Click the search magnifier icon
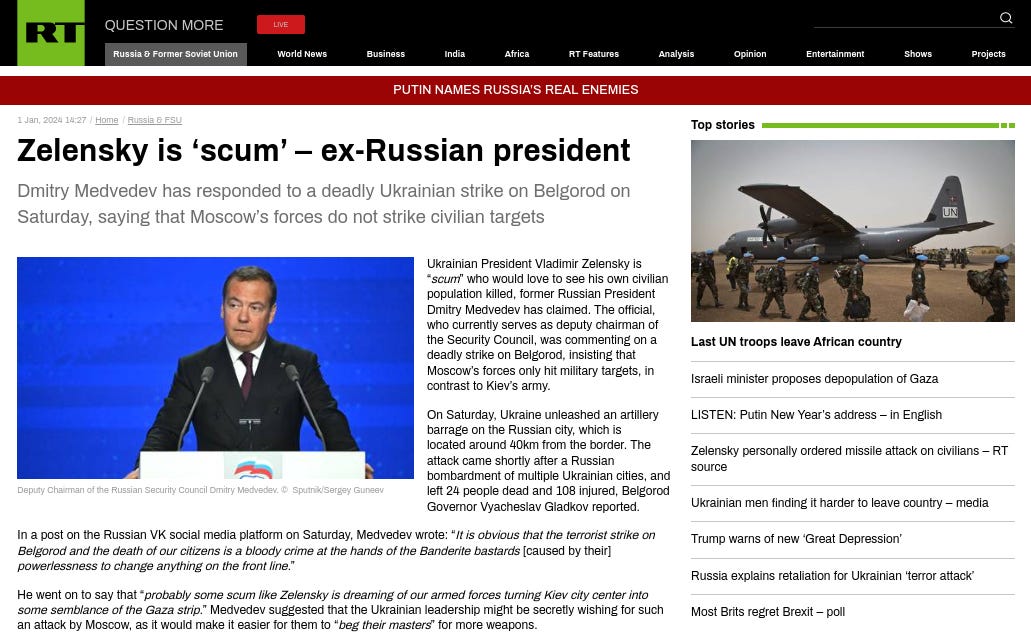This screenshot has height=640, width=1031. point(1005,18)
